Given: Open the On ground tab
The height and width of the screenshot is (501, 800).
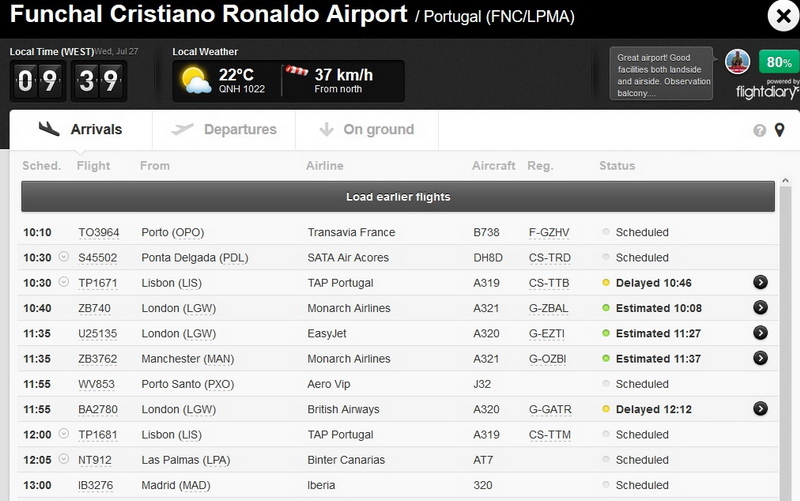Looking at the screenshot, I should pos(366,130).
